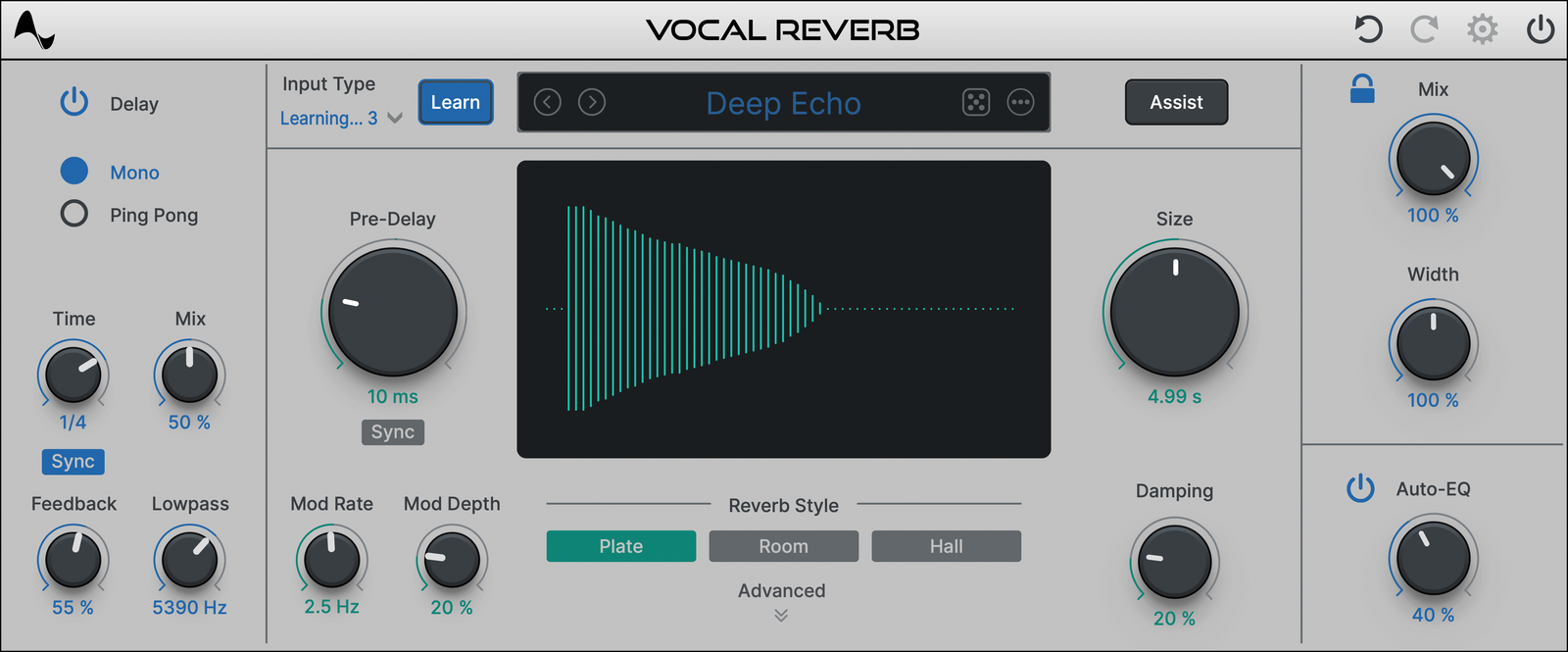Toggle the delay Time Sync button
Image resolution: width=1568 pixels, height=652 pixels.
[73, 462]
